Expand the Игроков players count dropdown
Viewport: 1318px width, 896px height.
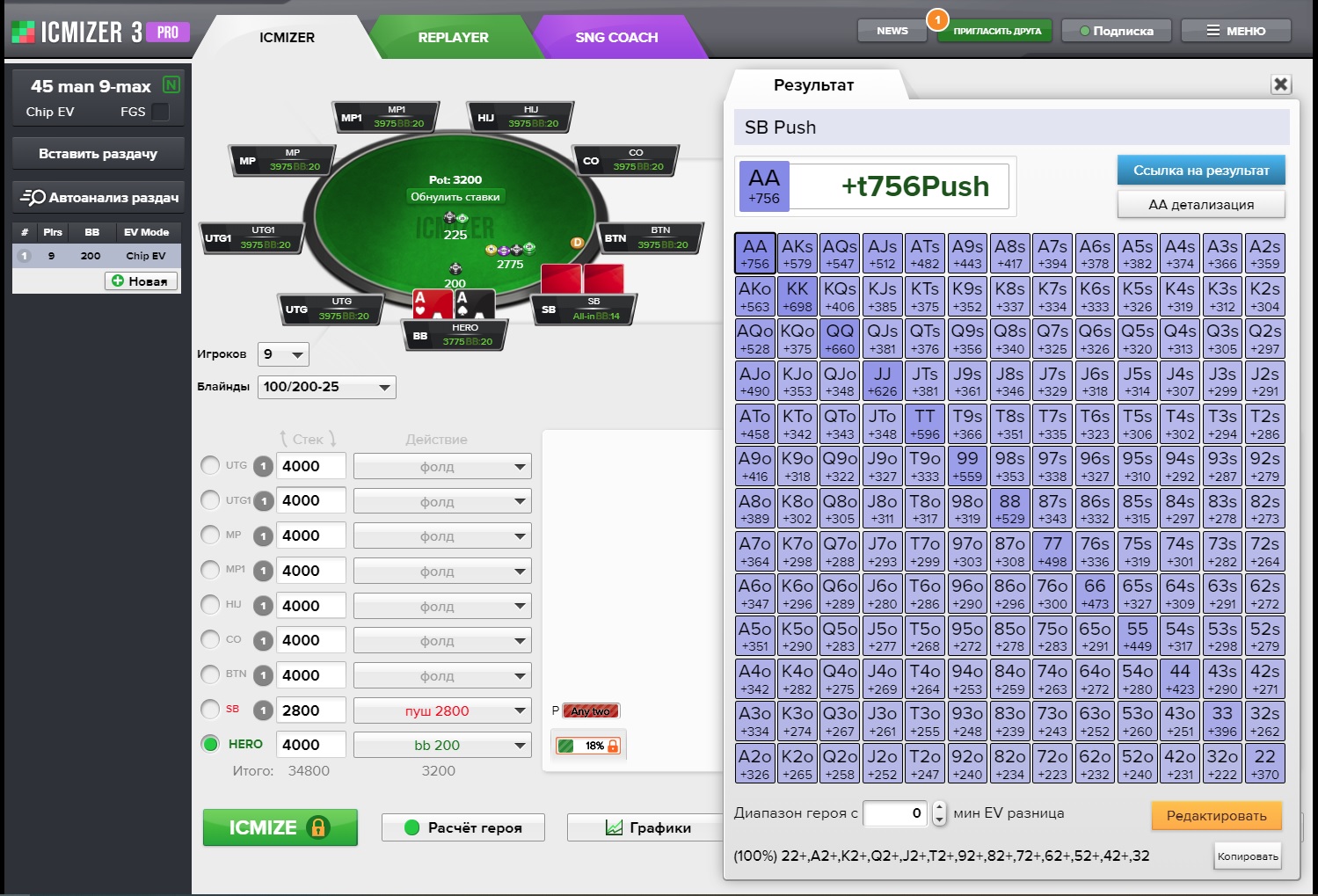(x=283, y=354)
